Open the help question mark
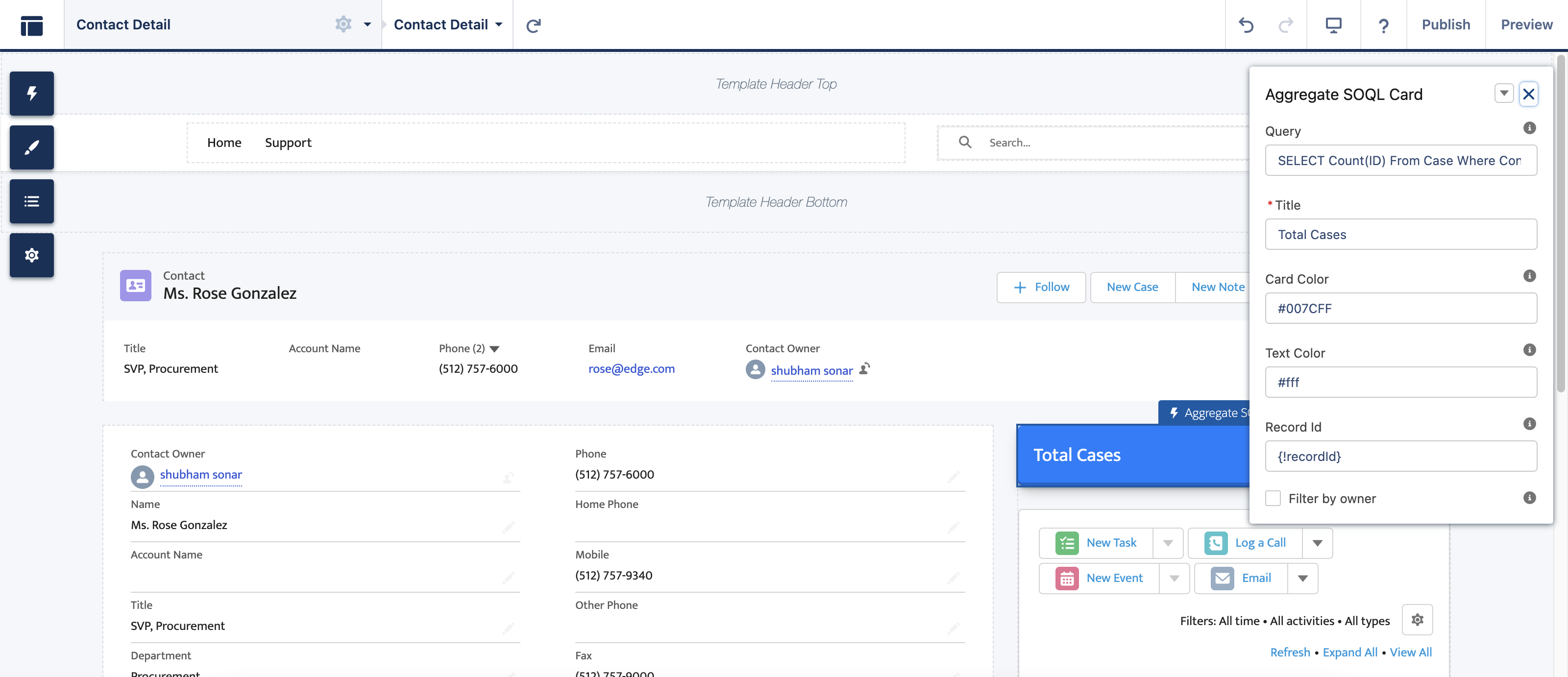The width and height of the screenshot is (1568, 677). point(1383,25)
